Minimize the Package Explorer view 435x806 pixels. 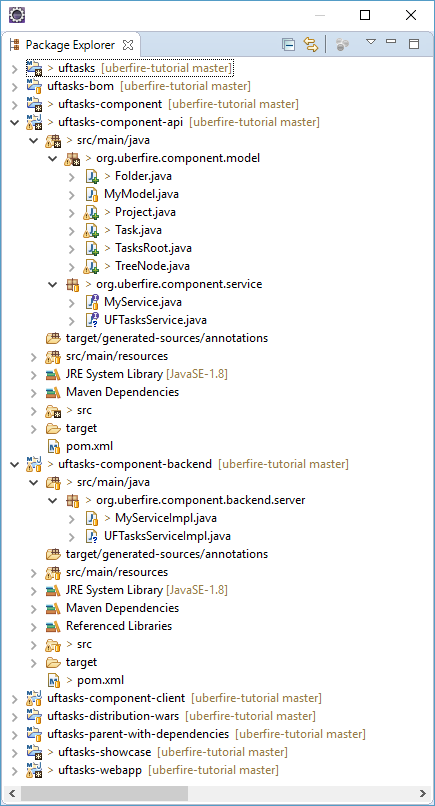[x=391, y=42]
